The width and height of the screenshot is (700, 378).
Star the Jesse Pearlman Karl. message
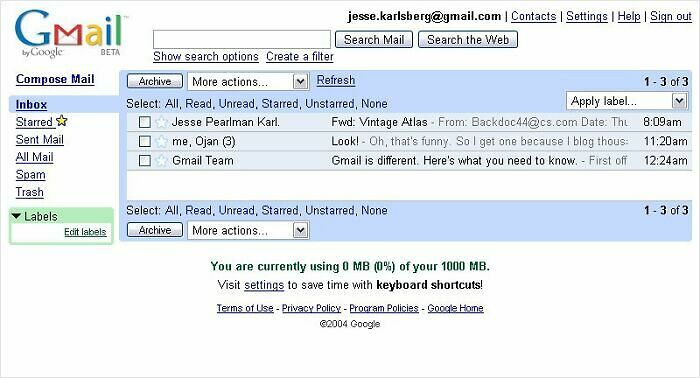(161, 122)
